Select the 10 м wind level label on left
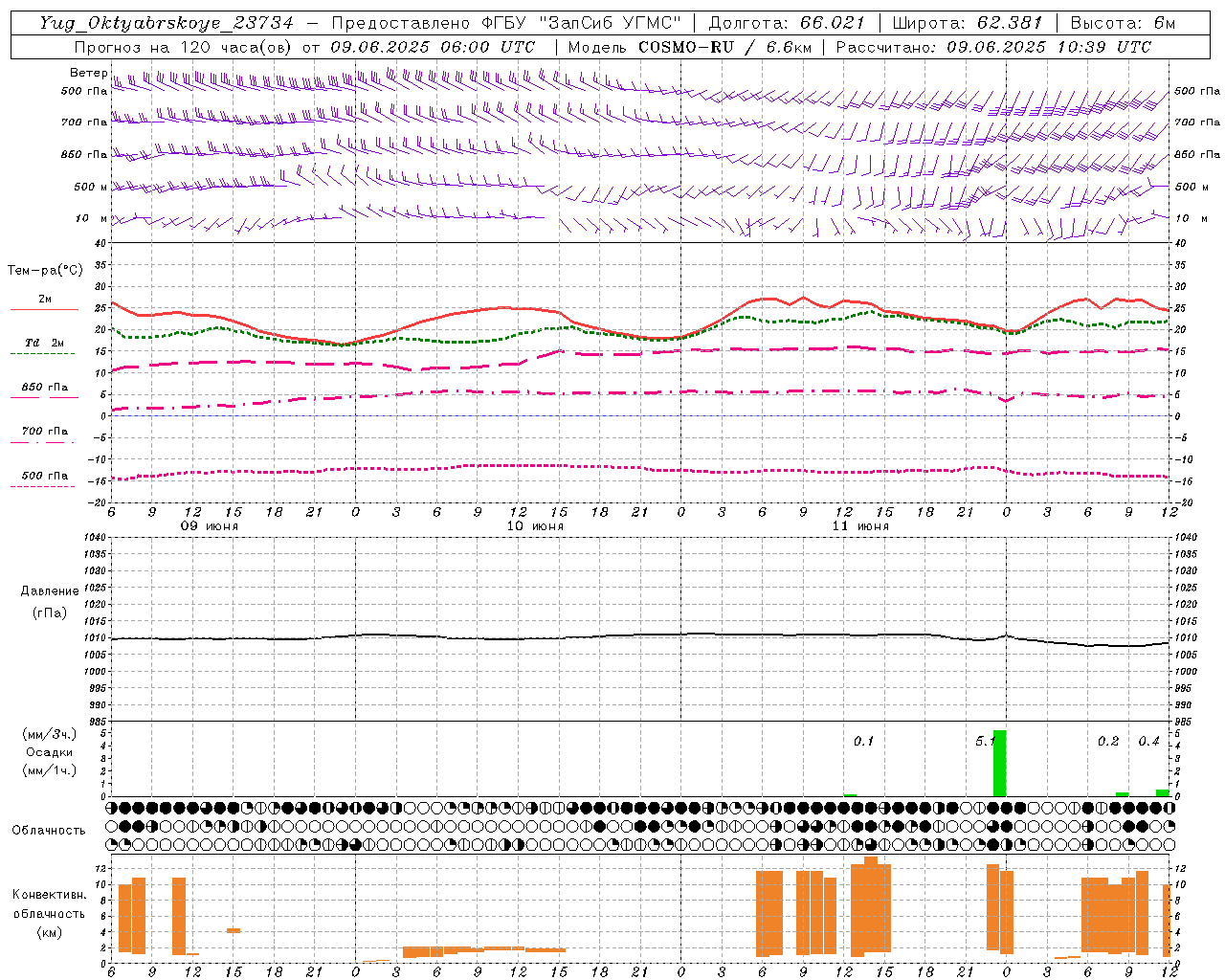Screen dimensions: 1225x980 [92, 218]
